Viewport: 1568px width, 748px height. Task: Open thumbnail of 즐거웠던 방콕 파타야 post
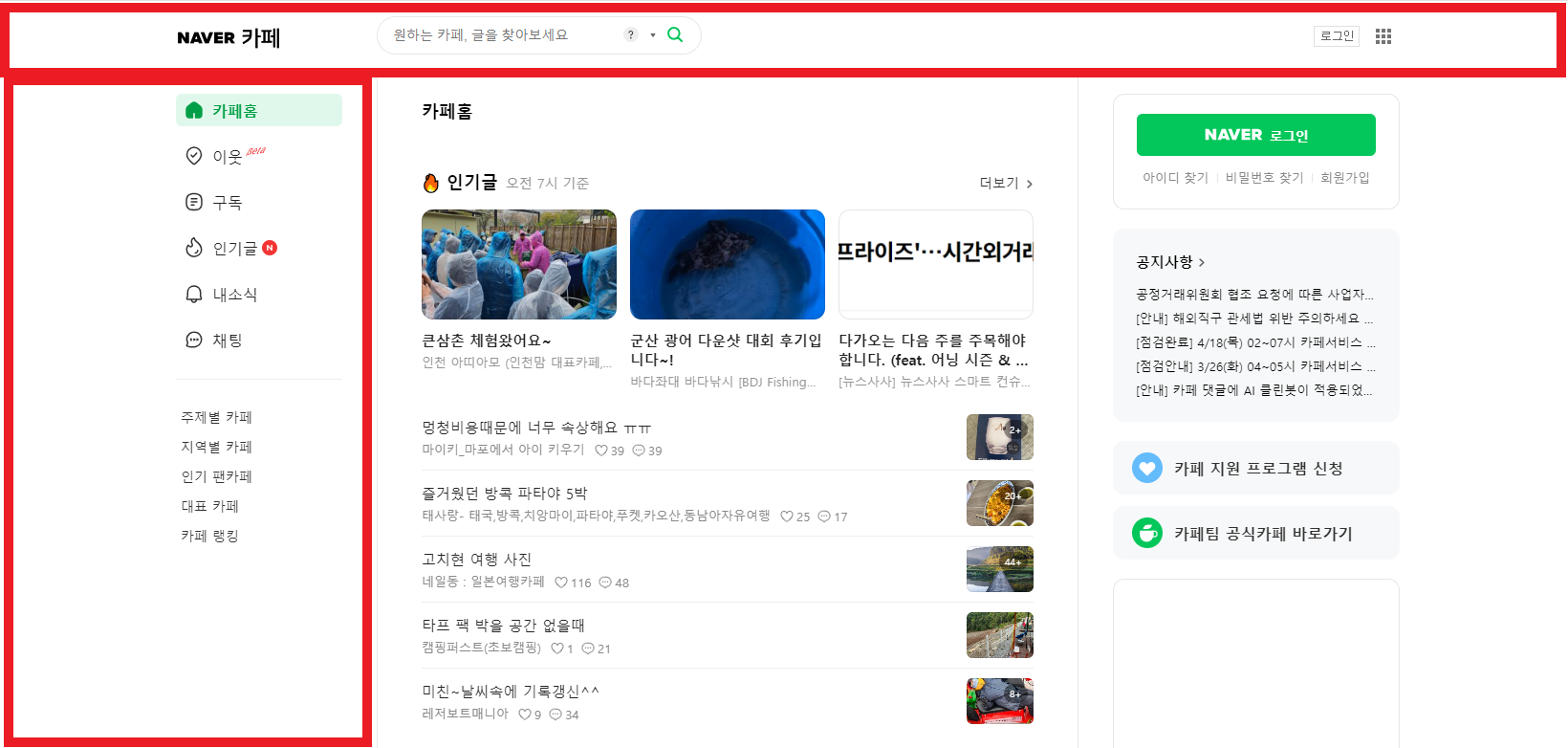[1000, 503]
